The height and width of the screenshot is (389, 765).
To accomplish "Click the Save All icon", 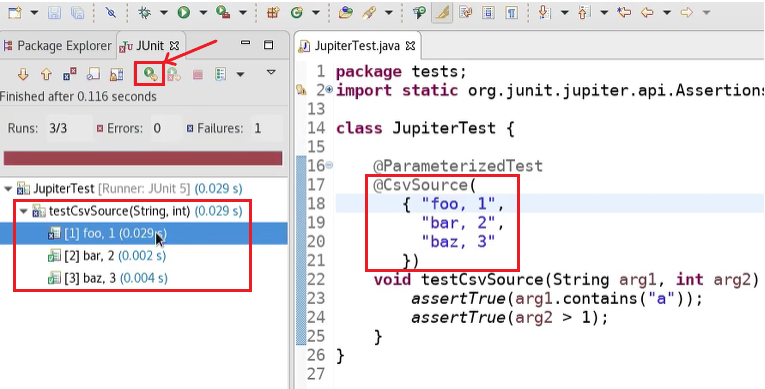I will click(78, 13).
